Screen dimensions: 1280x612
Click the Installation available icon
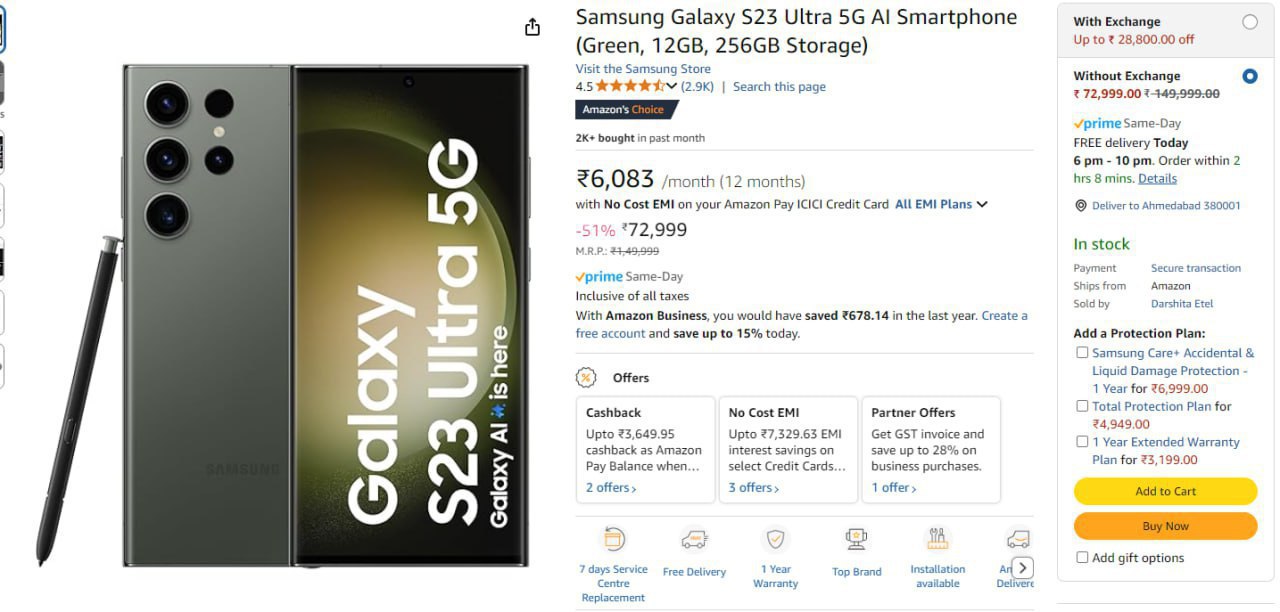937,538
